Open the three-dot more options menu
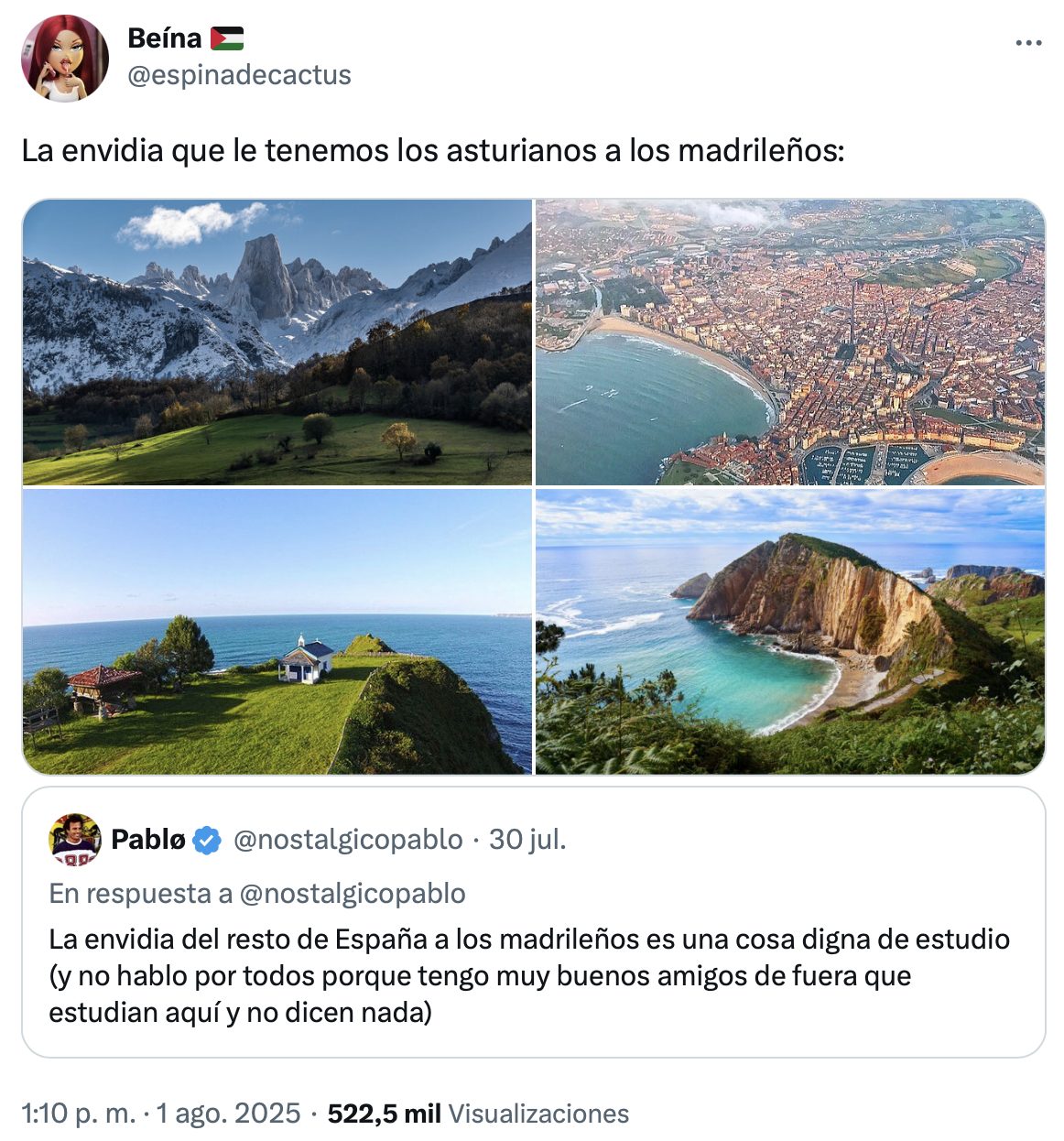The height and width of the screenshot is (1141, 1064). pos(1028,43)
